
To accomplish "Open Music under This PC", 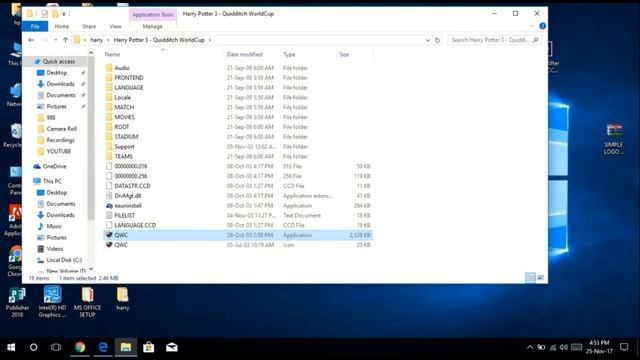I will point(54,226).
